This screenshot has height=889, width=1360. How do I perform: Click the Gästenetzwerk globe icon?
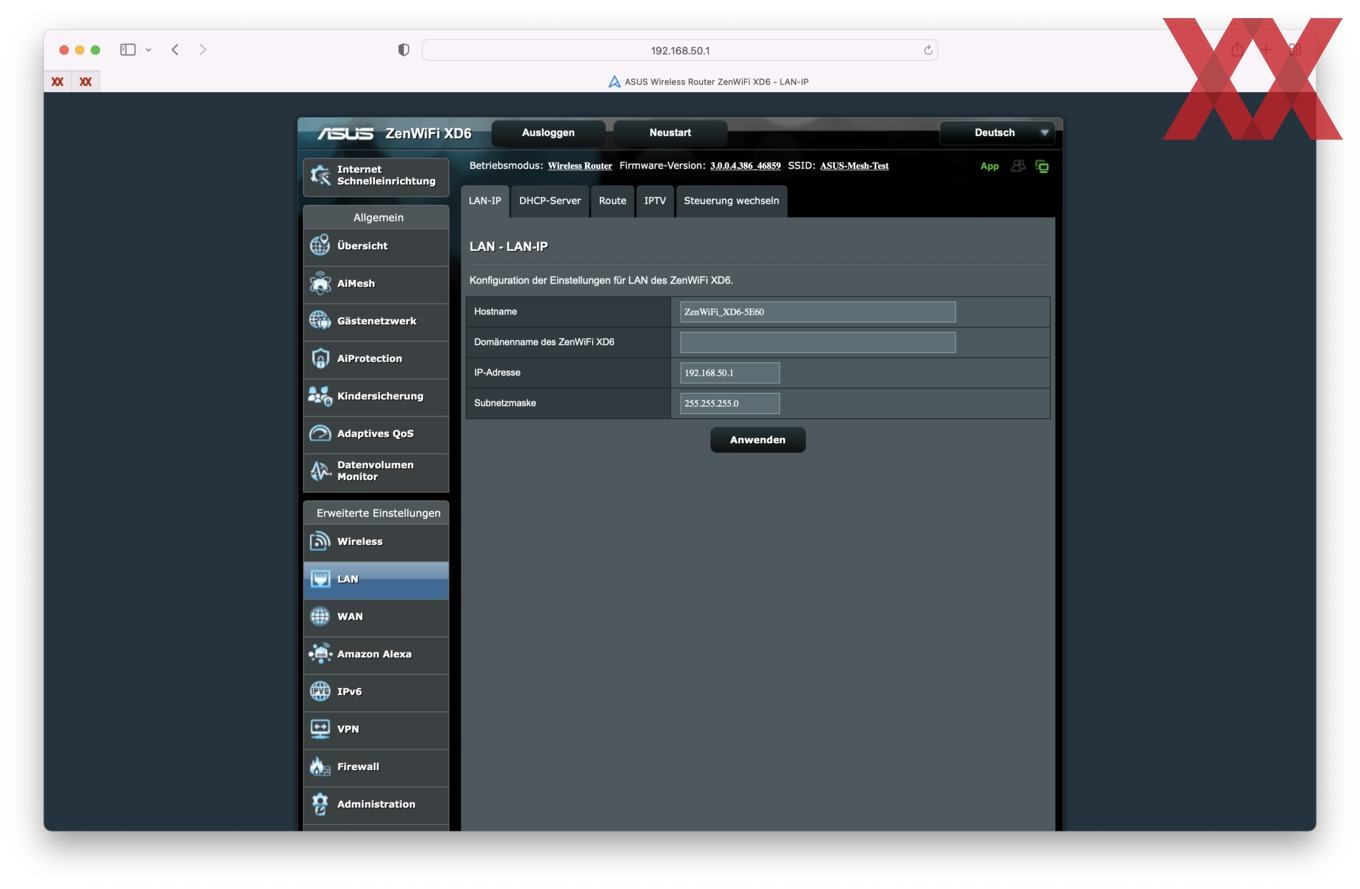tap(320, 320)
